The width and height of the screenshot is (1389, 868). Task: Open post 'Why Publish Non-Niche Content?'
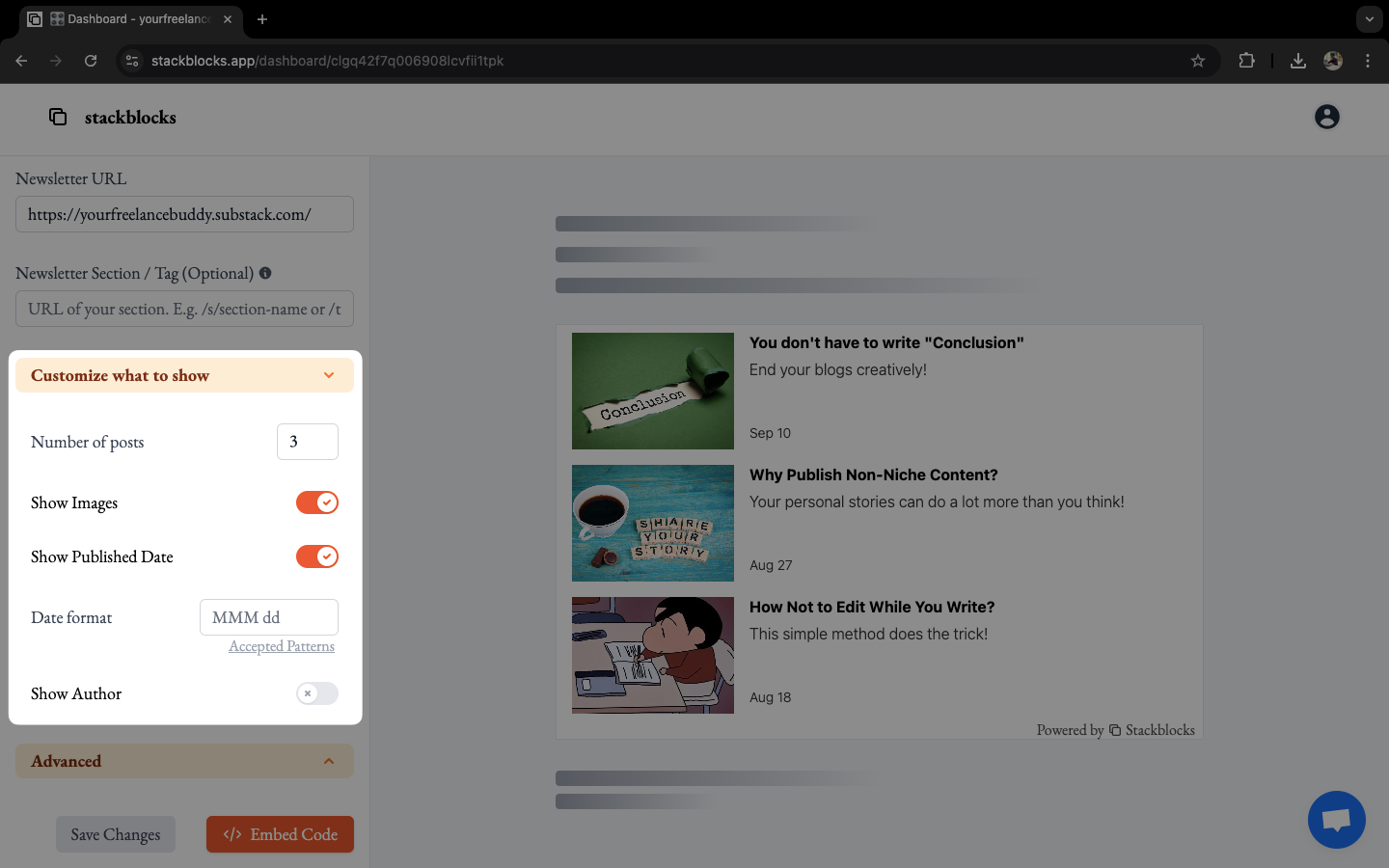click(874, 475)
